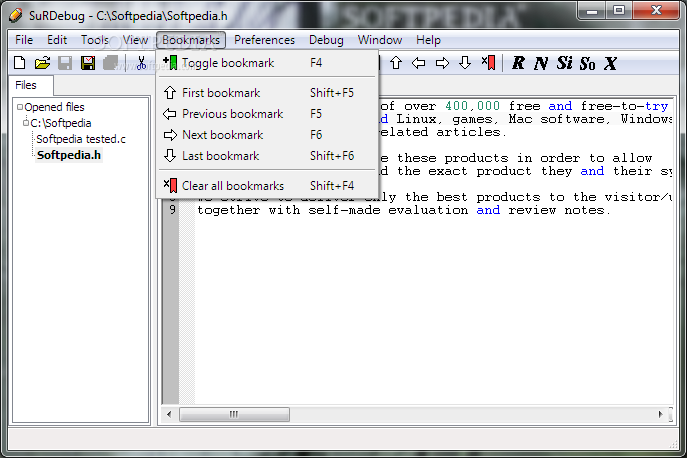The height and width of the screenshot is (458, 687).
Task: Click the SuRDebug pencil icon in title bar
Action: (15, 15)
